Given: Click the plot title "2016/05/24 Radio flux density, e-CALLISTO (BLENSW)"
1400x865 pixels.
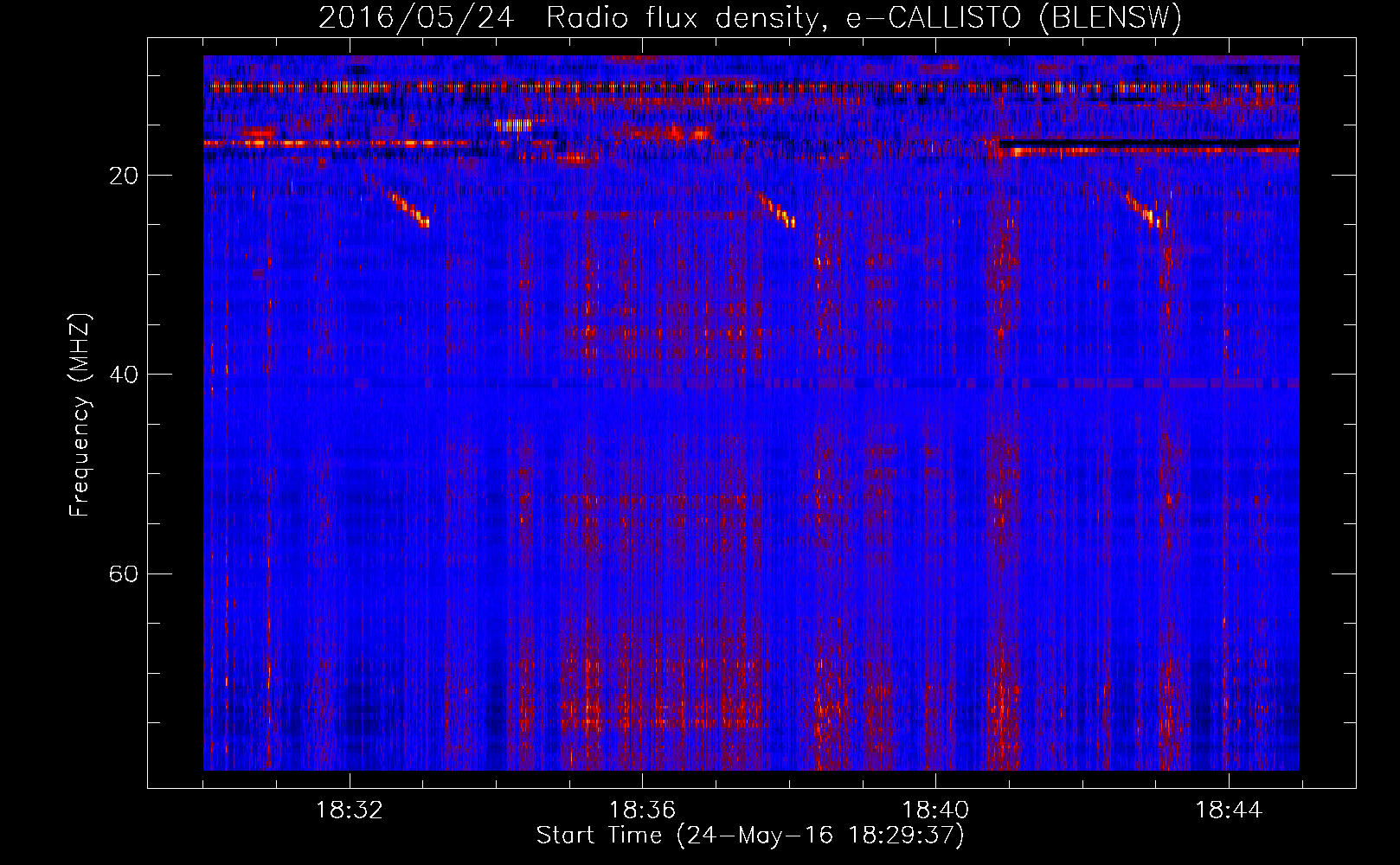Looking at the screenshot, I should click(x=750, y=17).
